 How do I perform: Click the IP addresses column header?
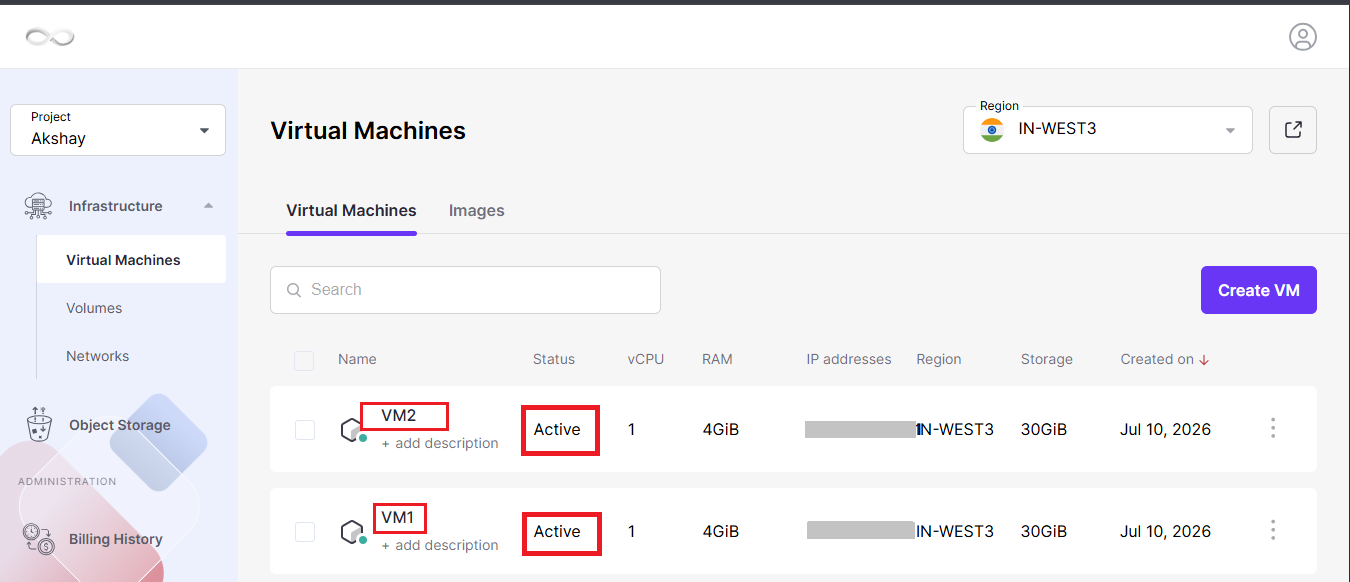[849, 359]
